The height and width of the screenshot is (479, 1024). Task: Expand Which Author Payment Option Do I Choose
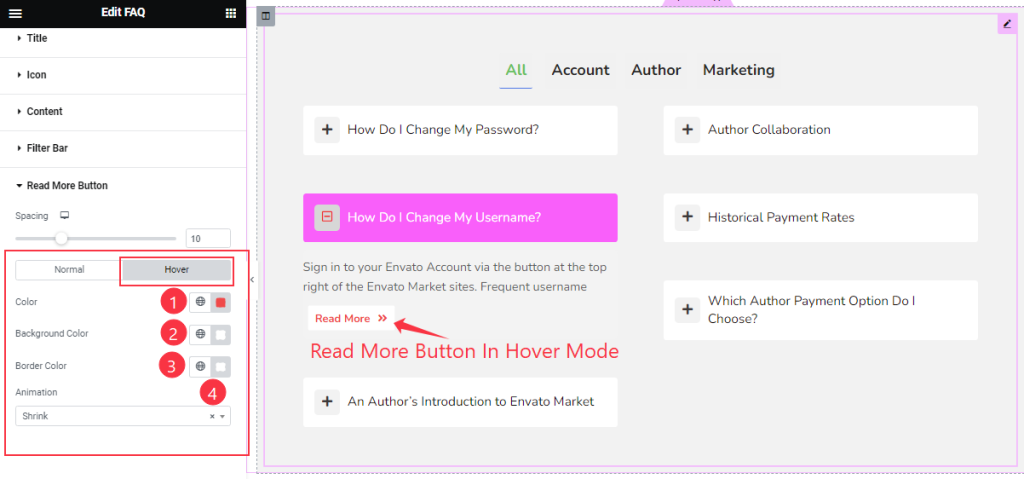pyautogui.click(x=820, y=310)
